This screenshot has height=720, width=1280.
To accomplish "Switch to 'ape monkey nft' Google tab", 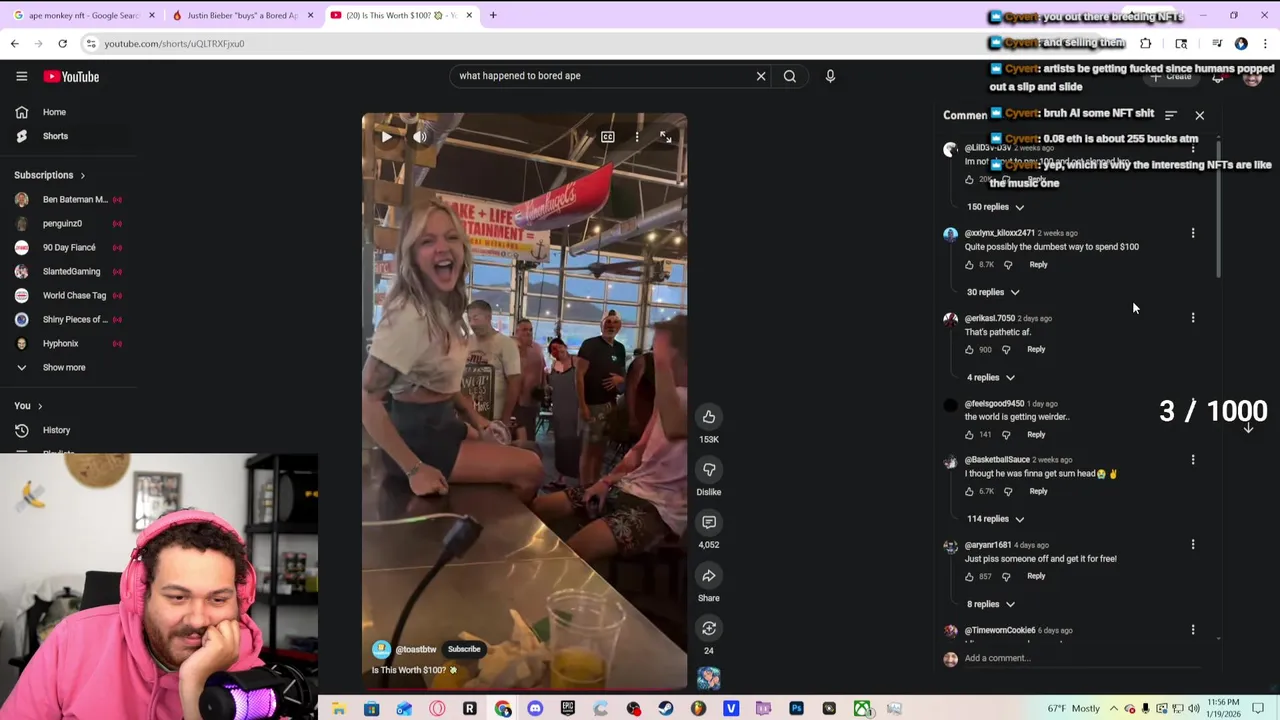I will tap(84, 15).
